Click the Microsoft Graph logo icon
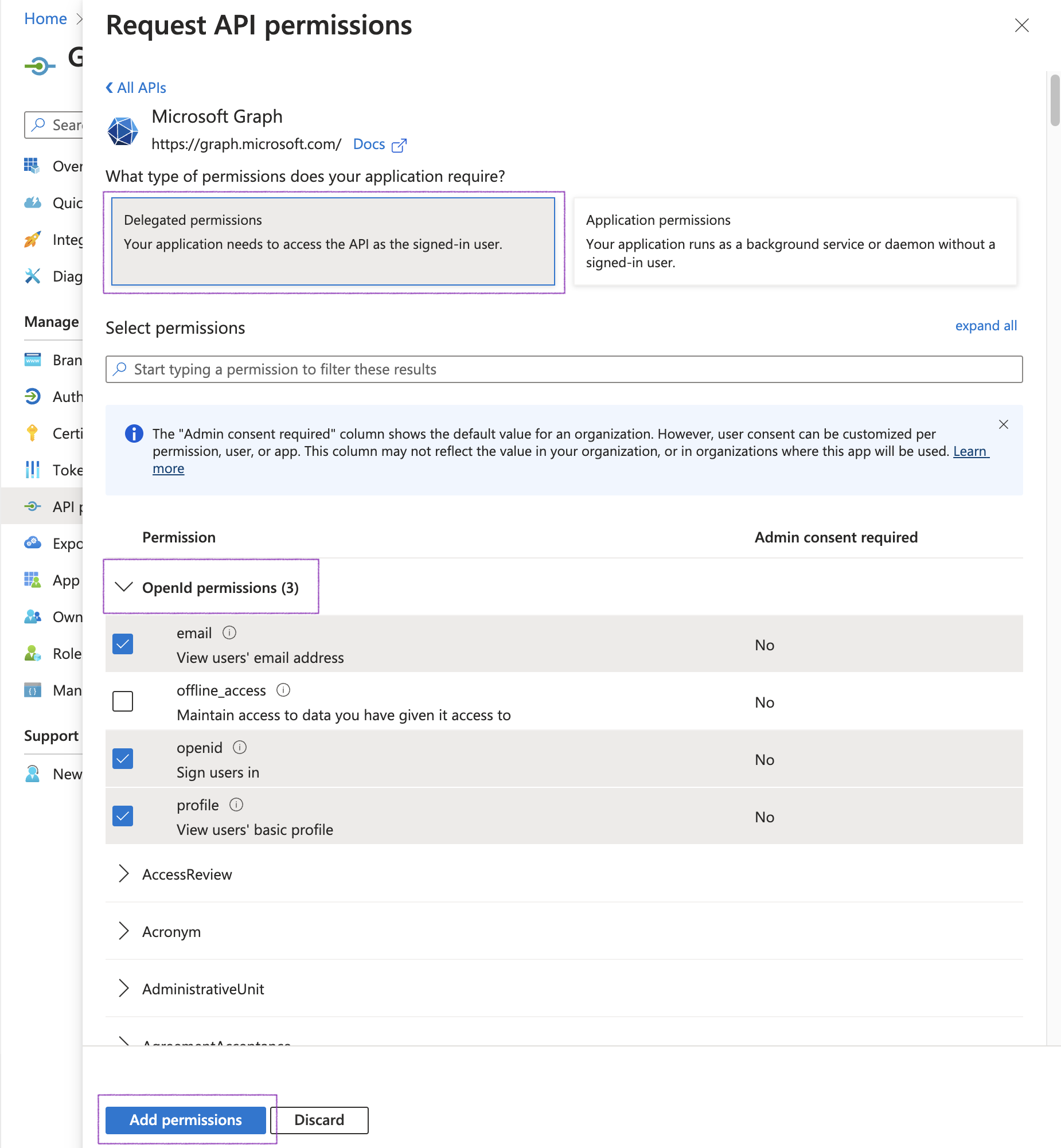This screenshot has height=1148, width=1061. (x=123, y=131)
